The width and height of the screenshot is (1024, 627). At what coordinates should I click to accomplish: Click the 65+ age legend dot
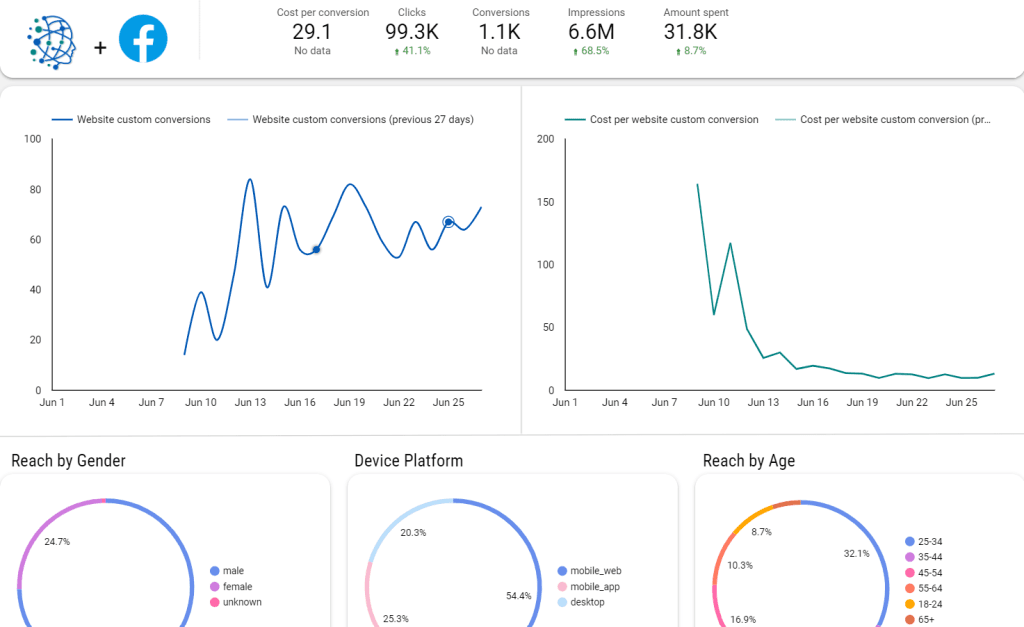[x=910, y=620]
